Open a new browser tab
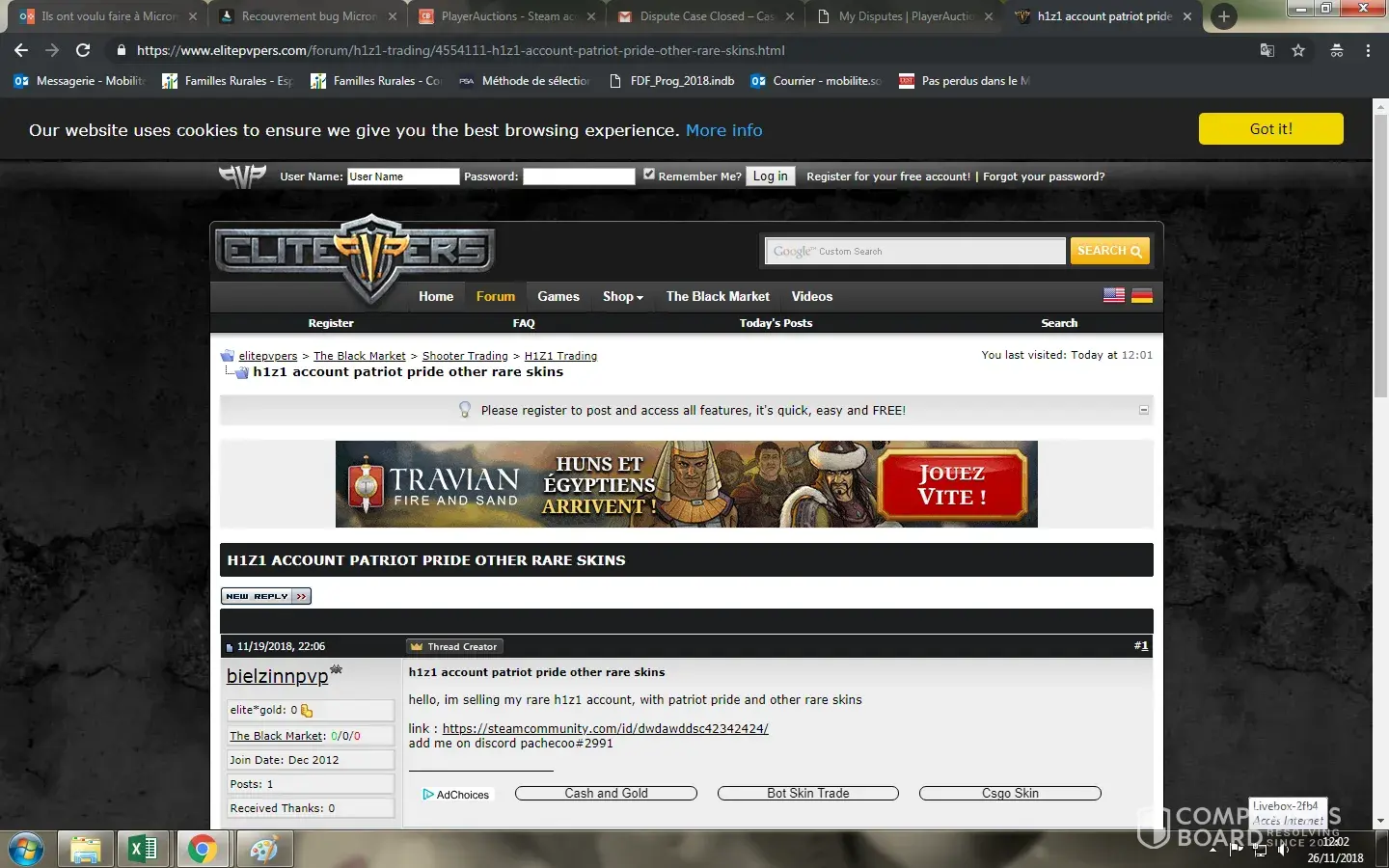This screenshot has width=1389, height=868. coord(1223,16)
